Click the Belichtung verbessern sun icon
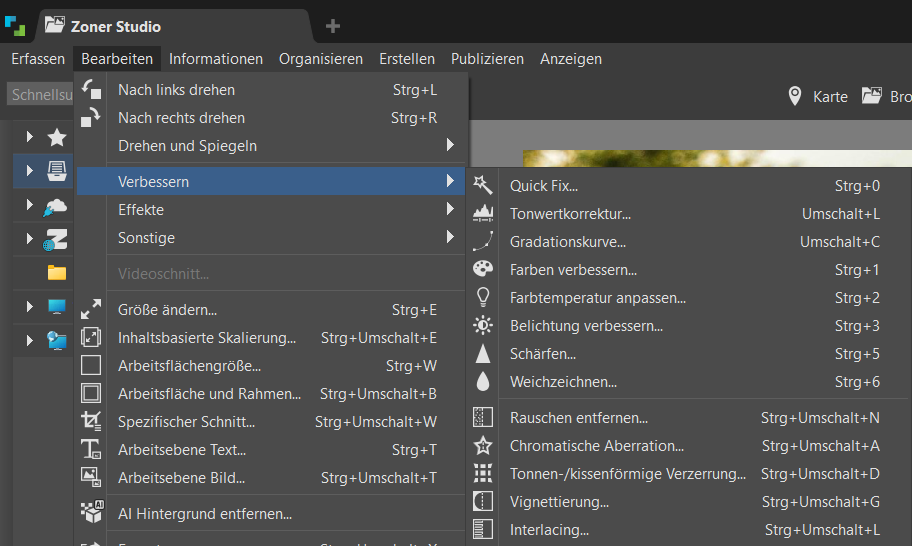Image resolution: width=912 pixels, height=546 pixels. 483,325
